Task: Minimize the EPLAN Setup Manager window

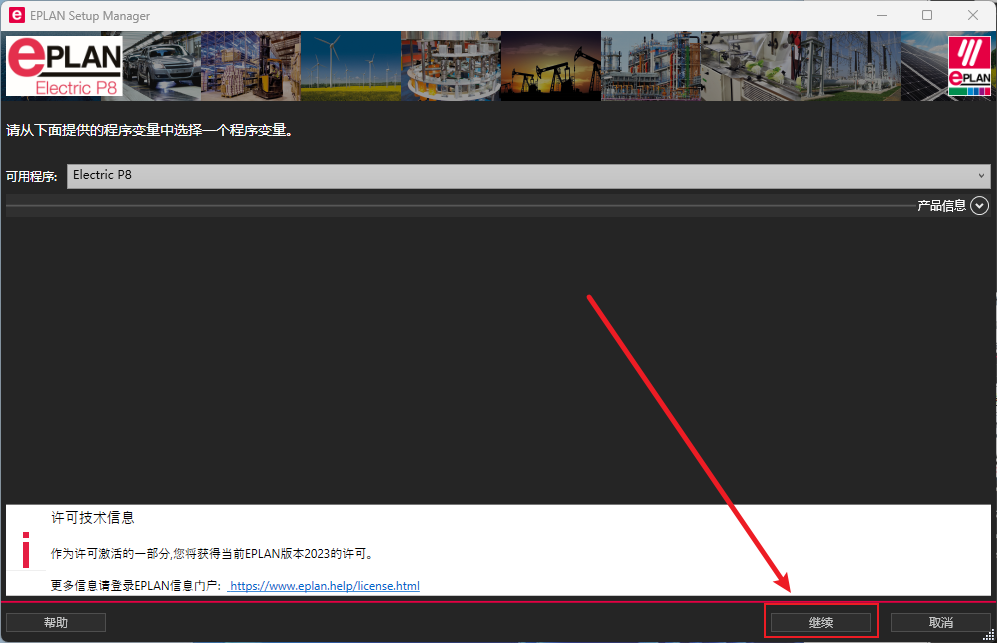Action: point(882,15)
